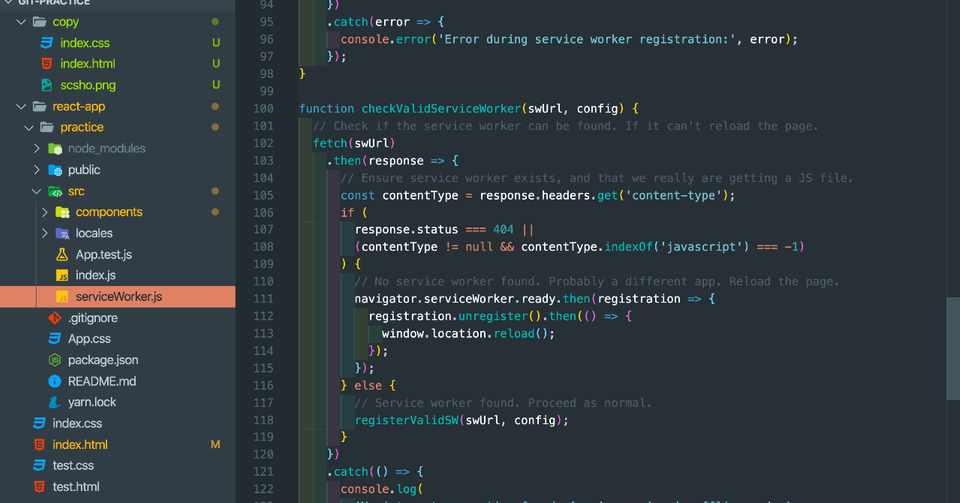The width and height of the screenshot is (960, 503).
Task: Click the copy folder icon
Action: (x=40, y=22)
